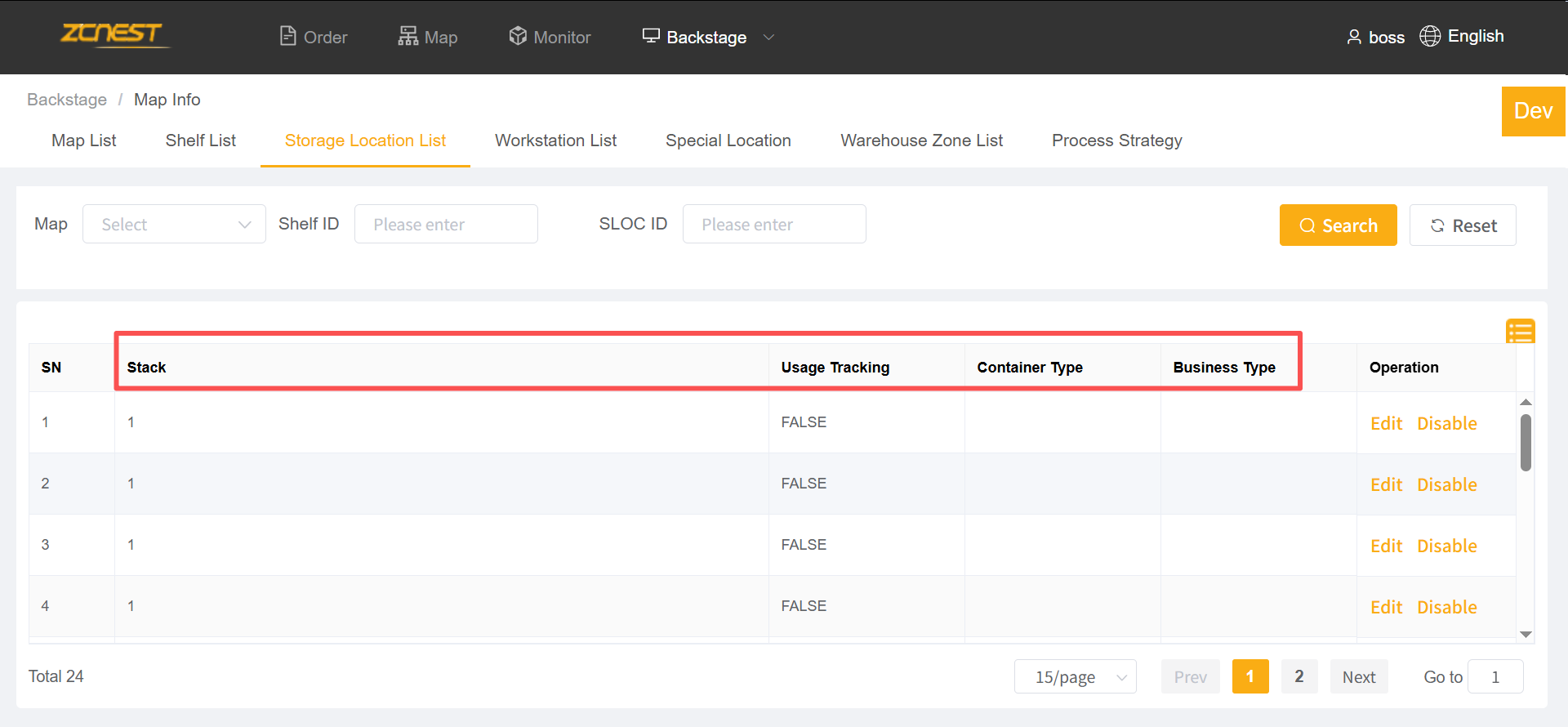Click the boss user profile icon

[x=1354, y=37]
